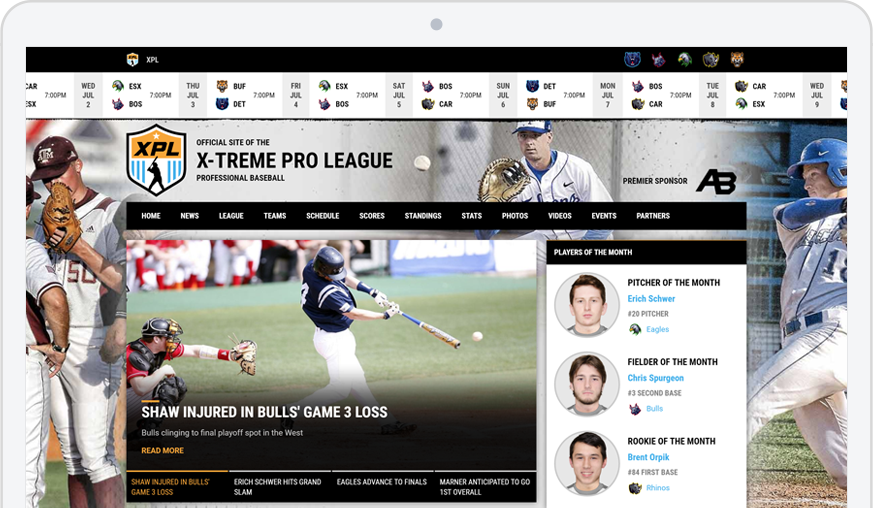The width and height of the screenshot is (873, 508).
Task: Go to the HOME menu item
Action: tap(151, 216)
